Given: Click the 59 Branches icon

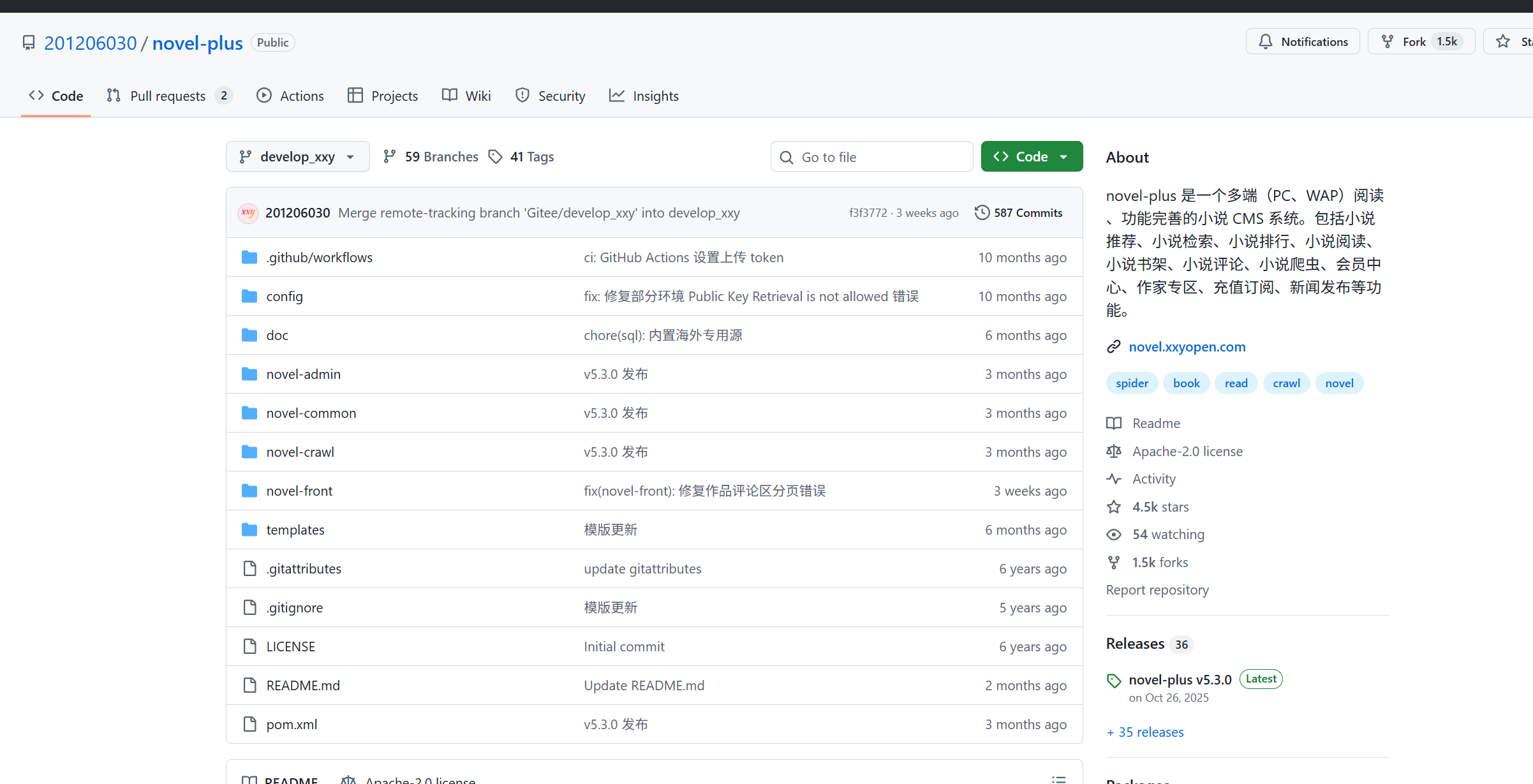Looking at the screenshot, I should tap(389, 156).
